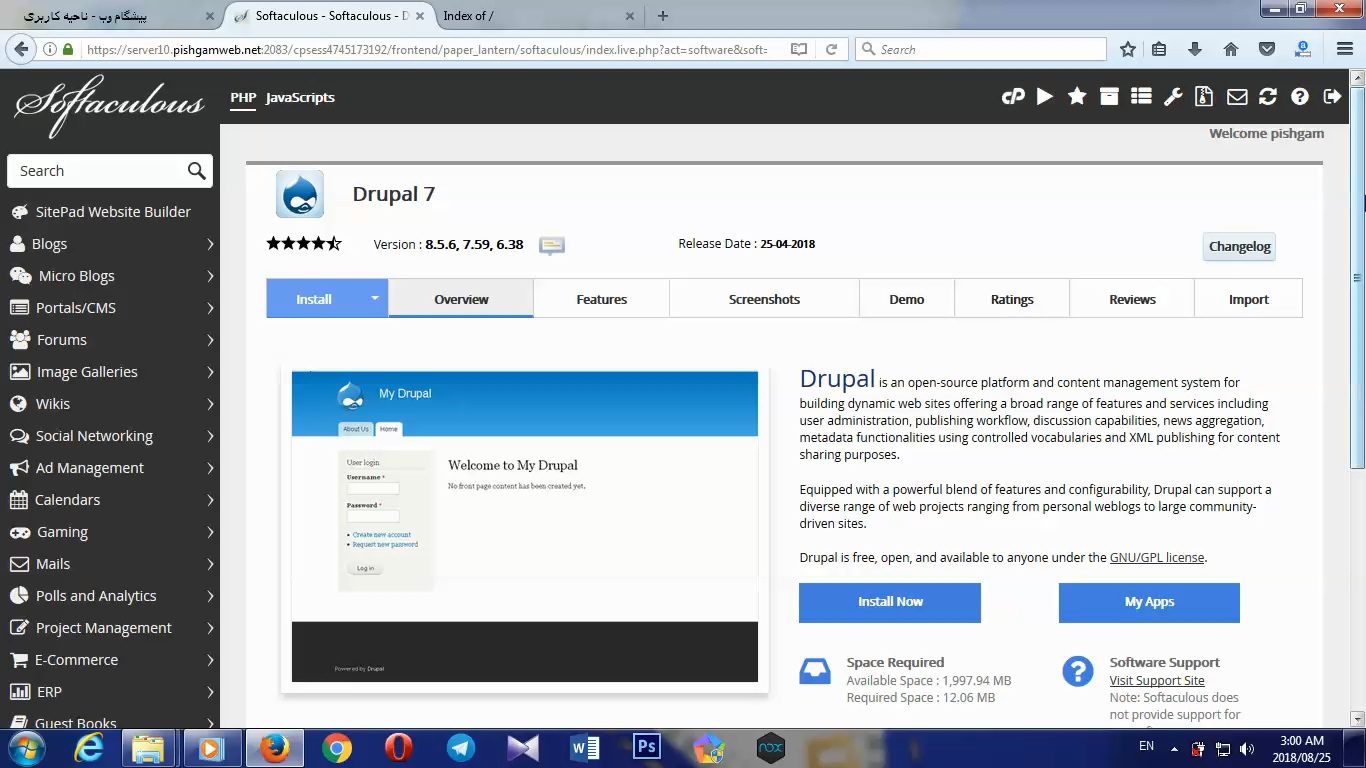Click the yellow note icon beside the version
Image resolution: width=1366 pixels, height=768 pixels.
[552, 245]
